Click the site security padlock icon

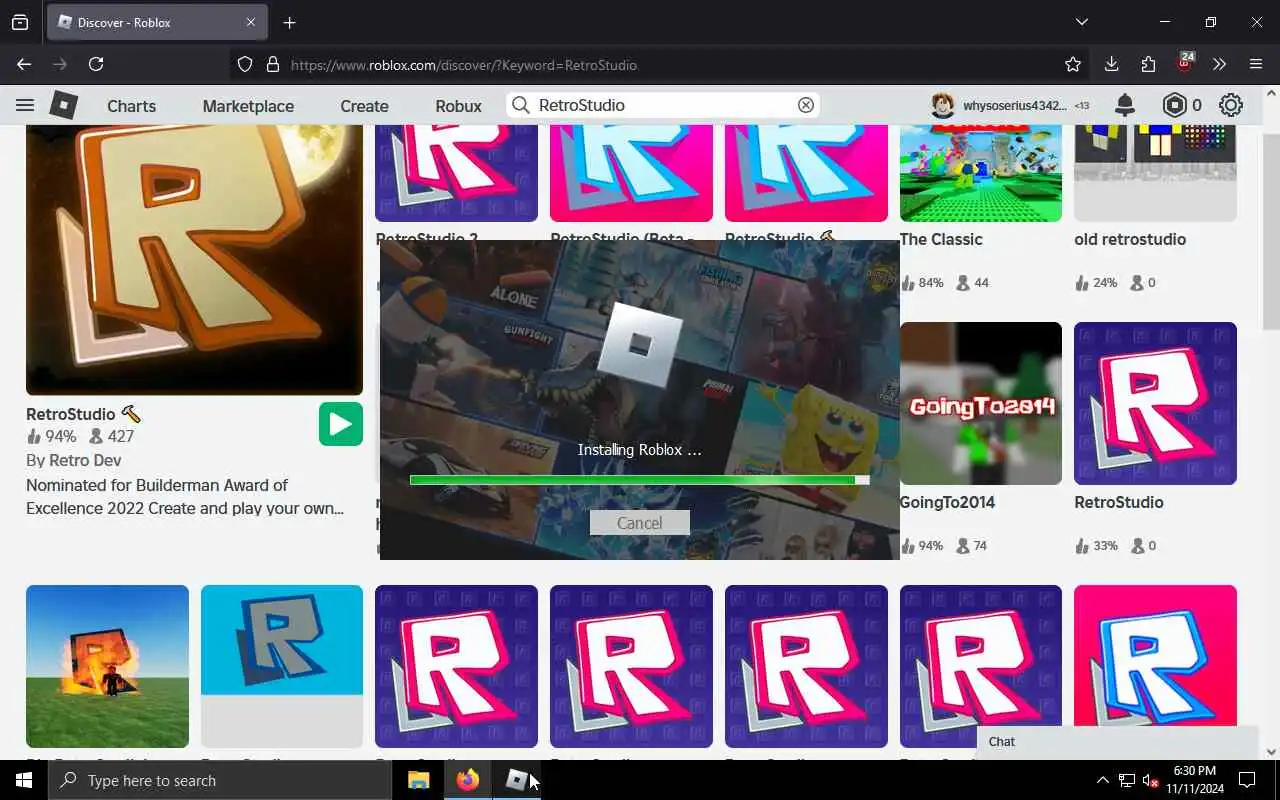272,64
